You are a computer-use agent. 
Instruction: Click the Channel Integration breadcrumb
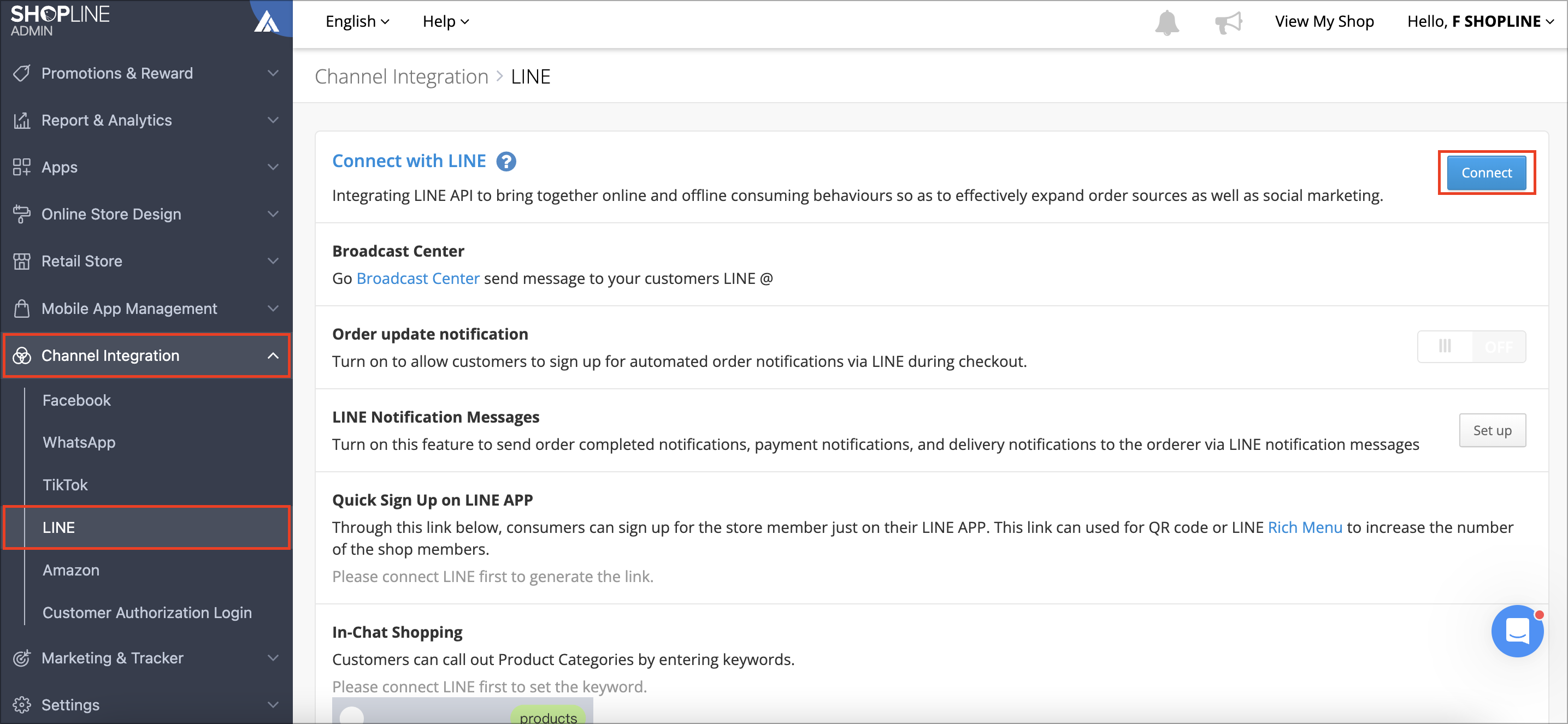pyautogui.click(x=401, y=76)
